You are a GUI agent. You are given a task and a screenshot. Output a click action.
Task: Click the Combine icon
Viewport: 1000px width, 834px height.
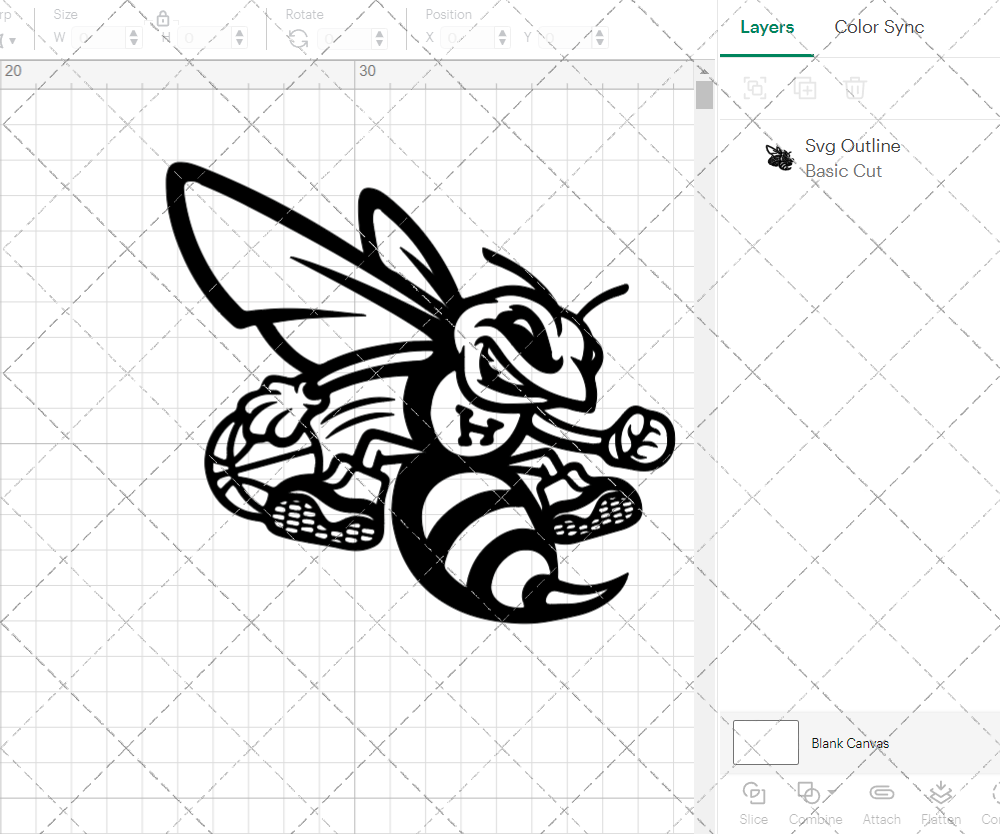coord(809,792)
